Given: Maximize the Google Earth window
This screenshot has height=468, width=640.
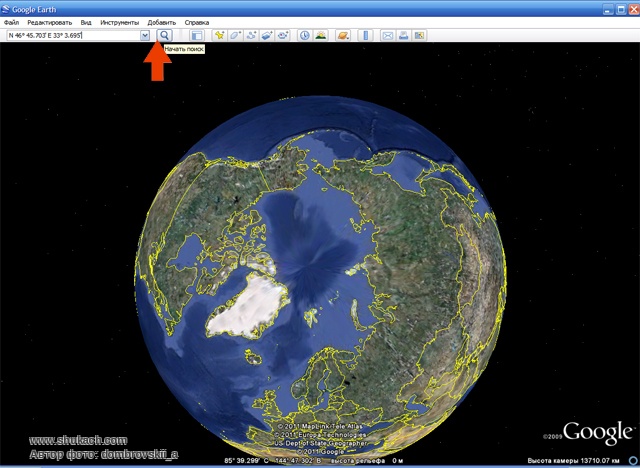Looking at the screenshot, I should tap(621, 9).
